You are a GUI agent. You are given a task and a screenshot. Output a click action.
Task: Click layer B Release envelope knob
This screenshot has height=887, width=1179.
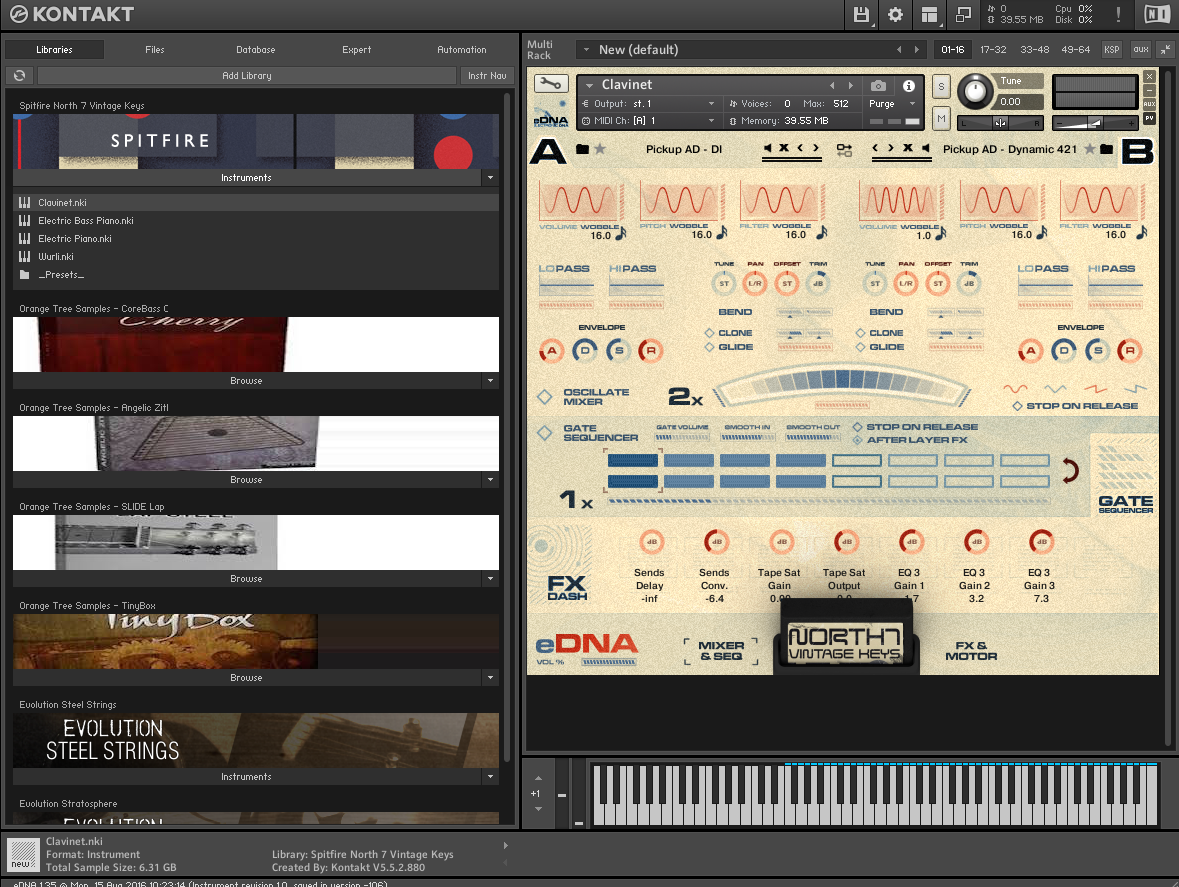click(x=1129, y=350)
